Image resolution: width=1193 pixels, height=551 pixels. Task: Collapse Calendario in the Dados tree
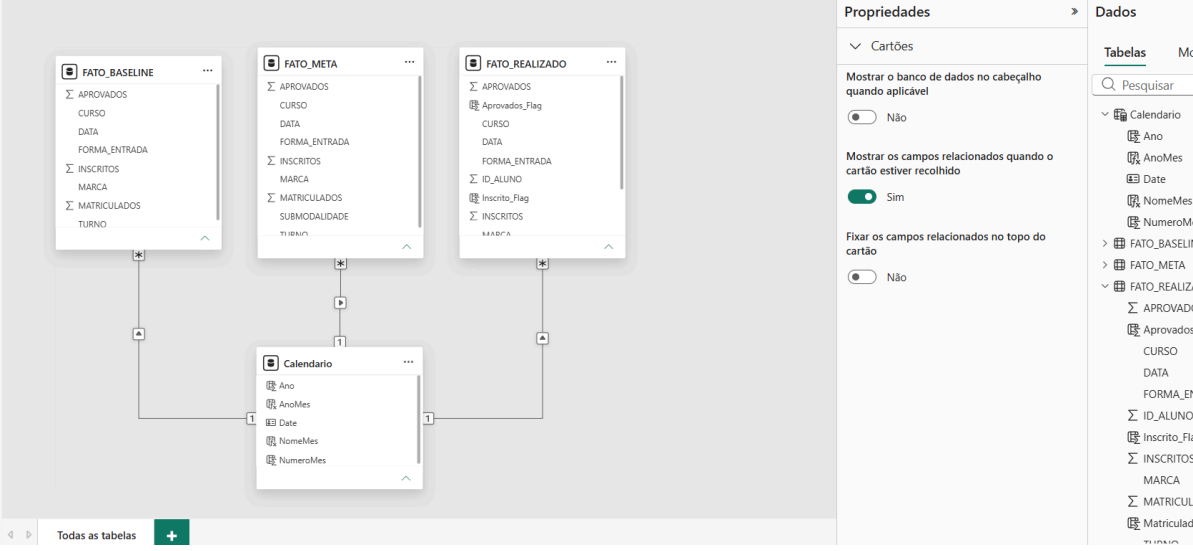tap(1105, 114)
